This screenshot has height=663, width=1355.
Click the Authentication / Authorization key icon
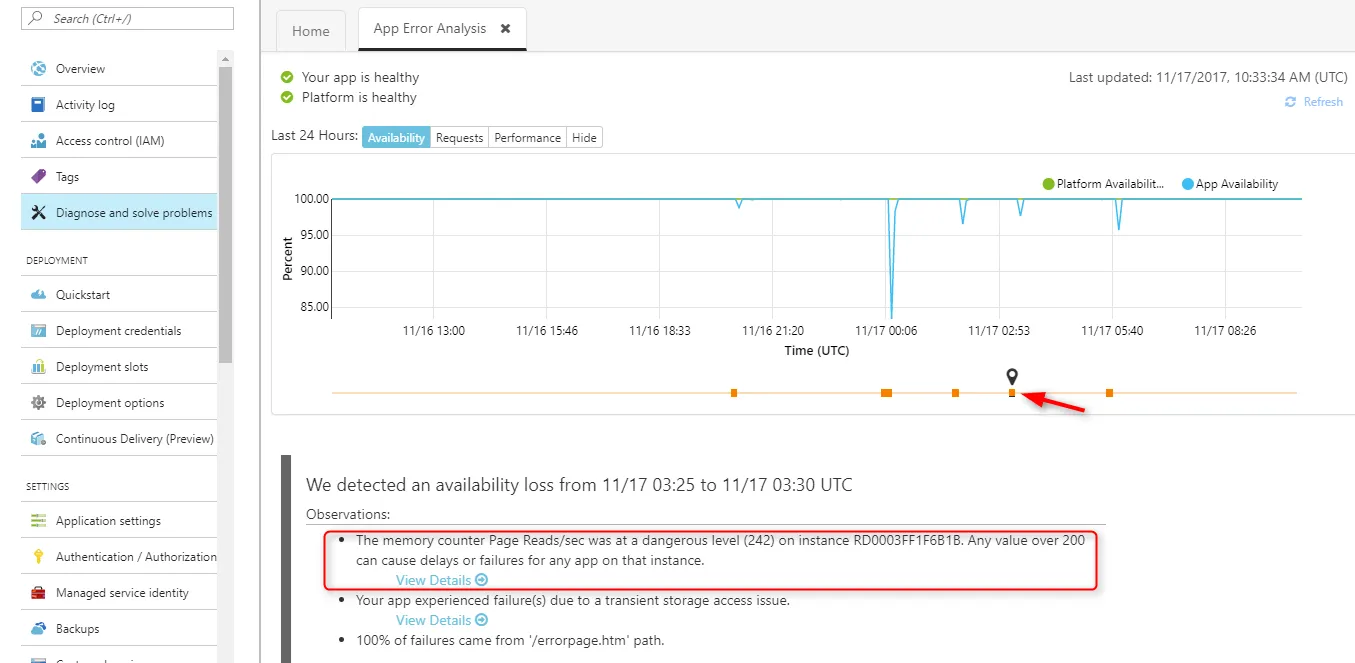click(x=38, y=557)
